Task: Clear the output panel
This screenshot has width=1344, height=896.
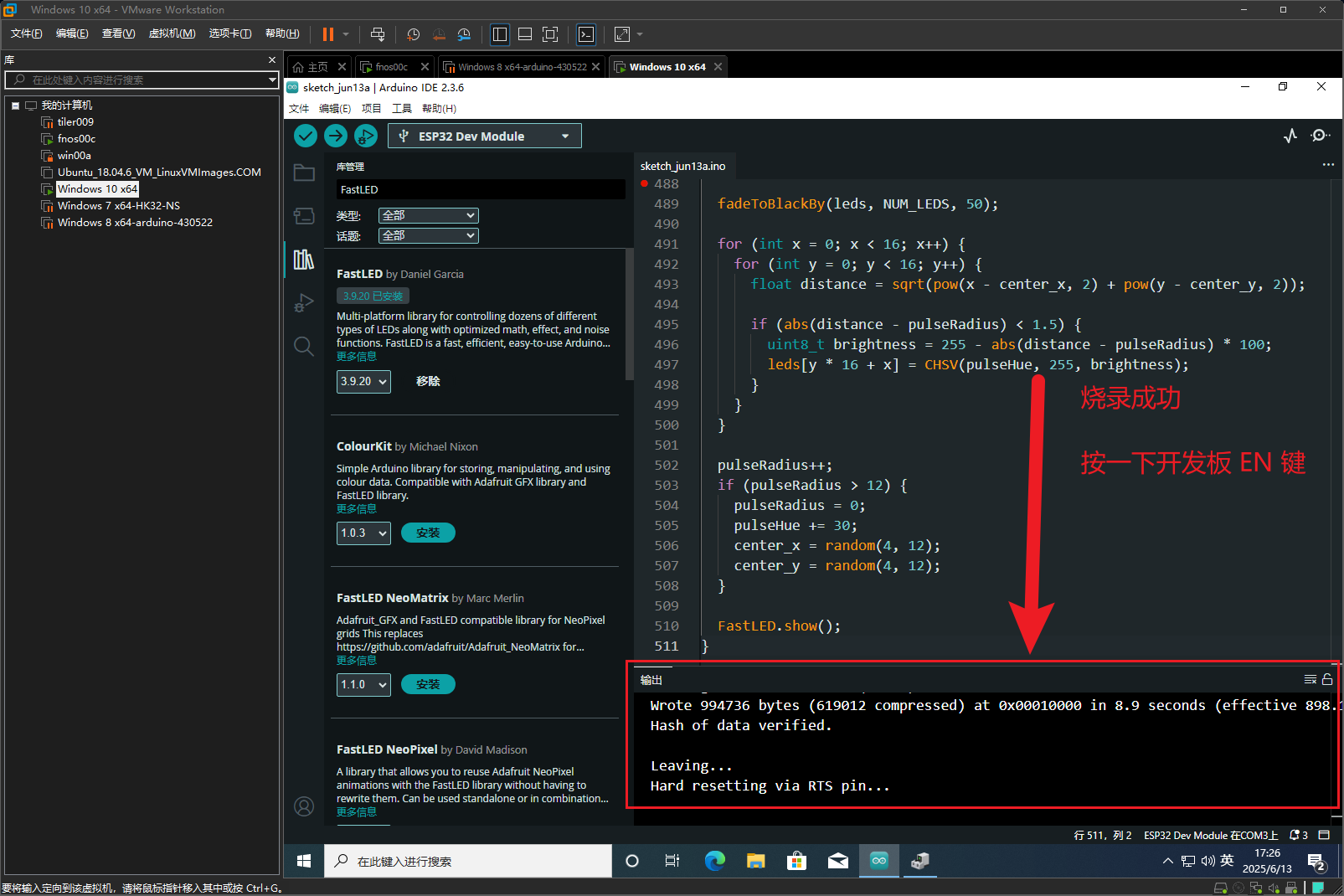Action: [x=1311, y=679]
